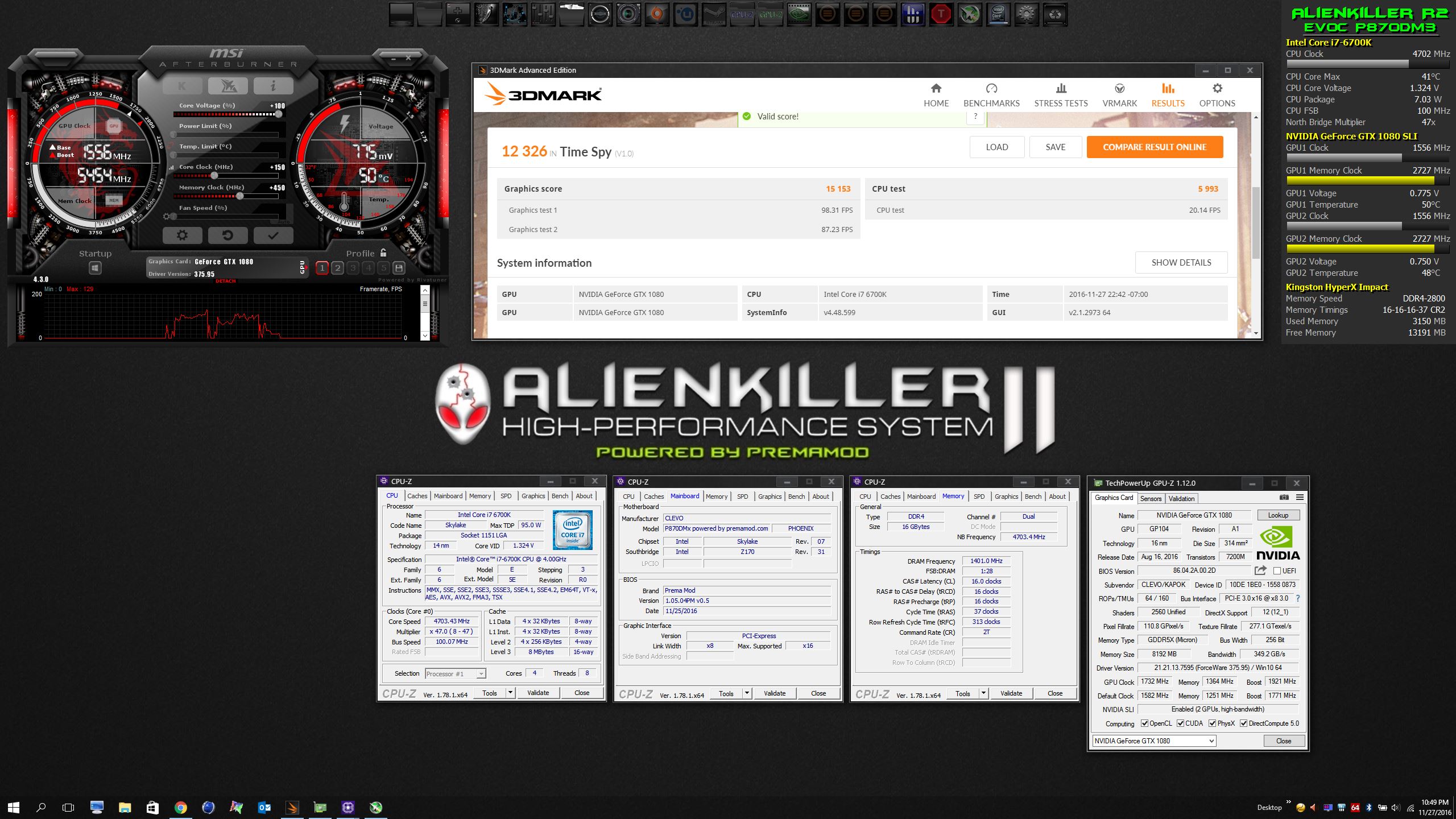Click Detach in Afterburner monitoring graph

226,281
